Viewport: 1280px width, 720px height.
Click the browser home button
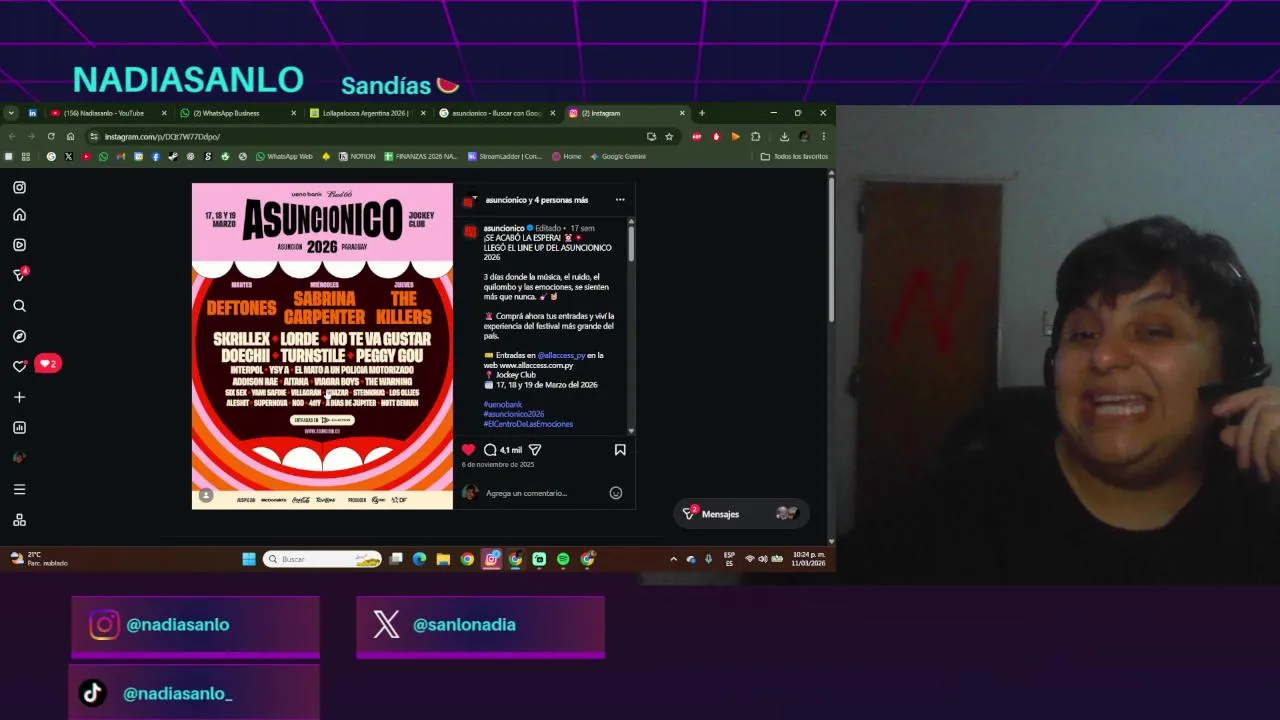(x=70, y=136)
